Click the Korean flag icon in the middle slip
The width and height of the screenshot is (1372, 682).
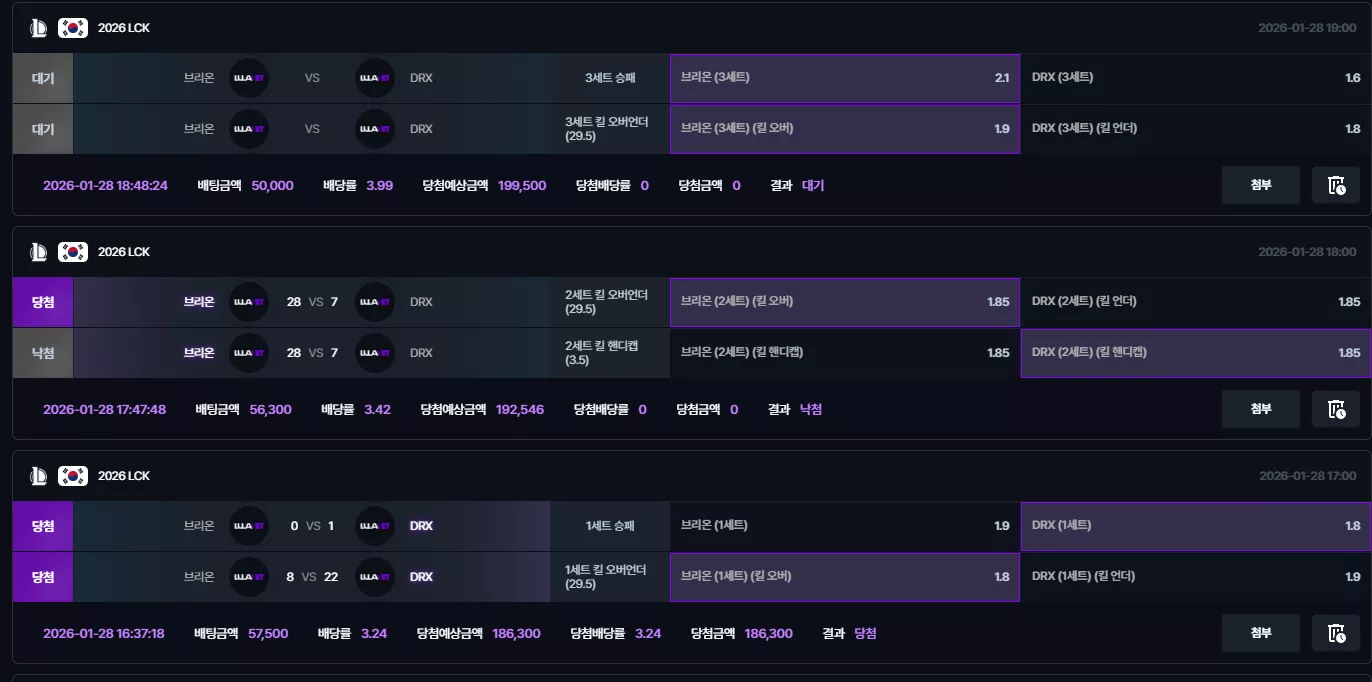(73, 252)
